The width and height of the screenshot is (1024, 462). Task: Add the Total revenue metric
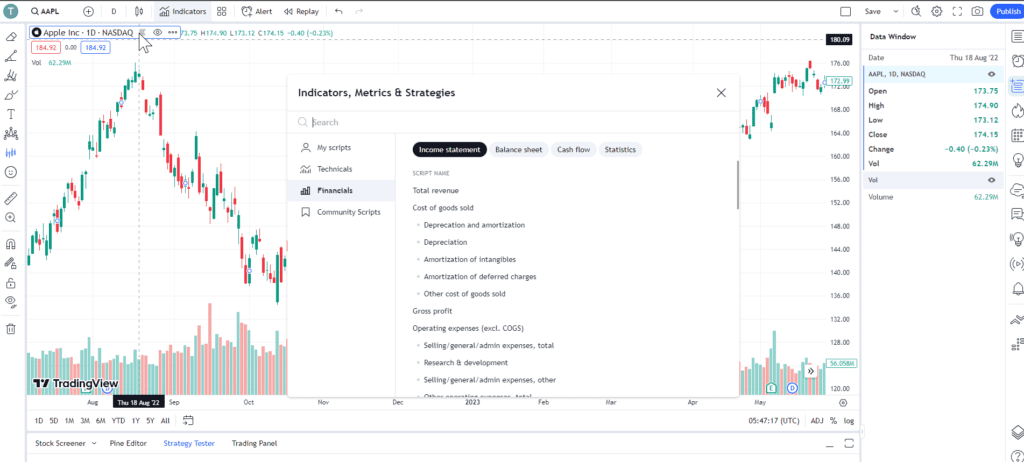point(436,191)
